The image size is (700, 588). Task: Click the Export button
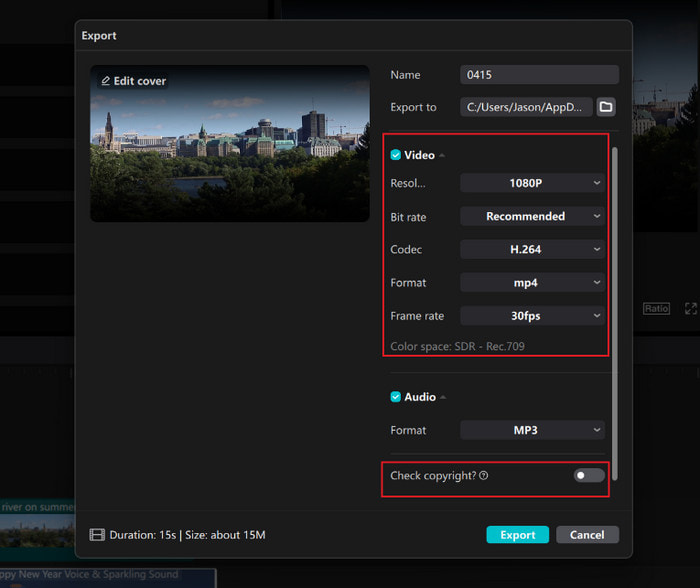click(517, 534)
